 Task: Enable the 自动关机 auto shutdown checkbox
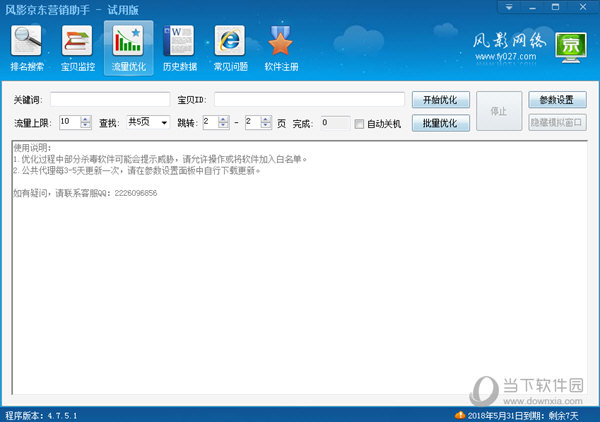tap(359, 124)
